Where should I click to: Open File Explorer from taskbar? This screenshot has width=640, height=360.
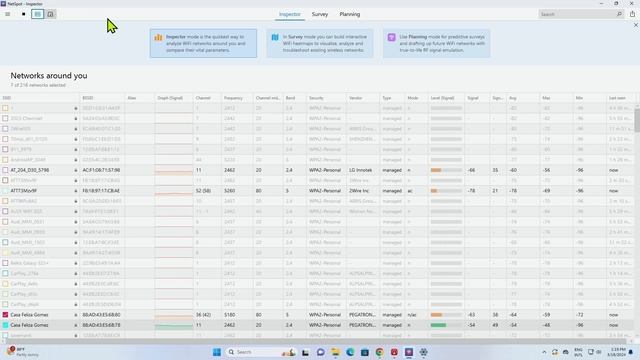click(335, 352)
